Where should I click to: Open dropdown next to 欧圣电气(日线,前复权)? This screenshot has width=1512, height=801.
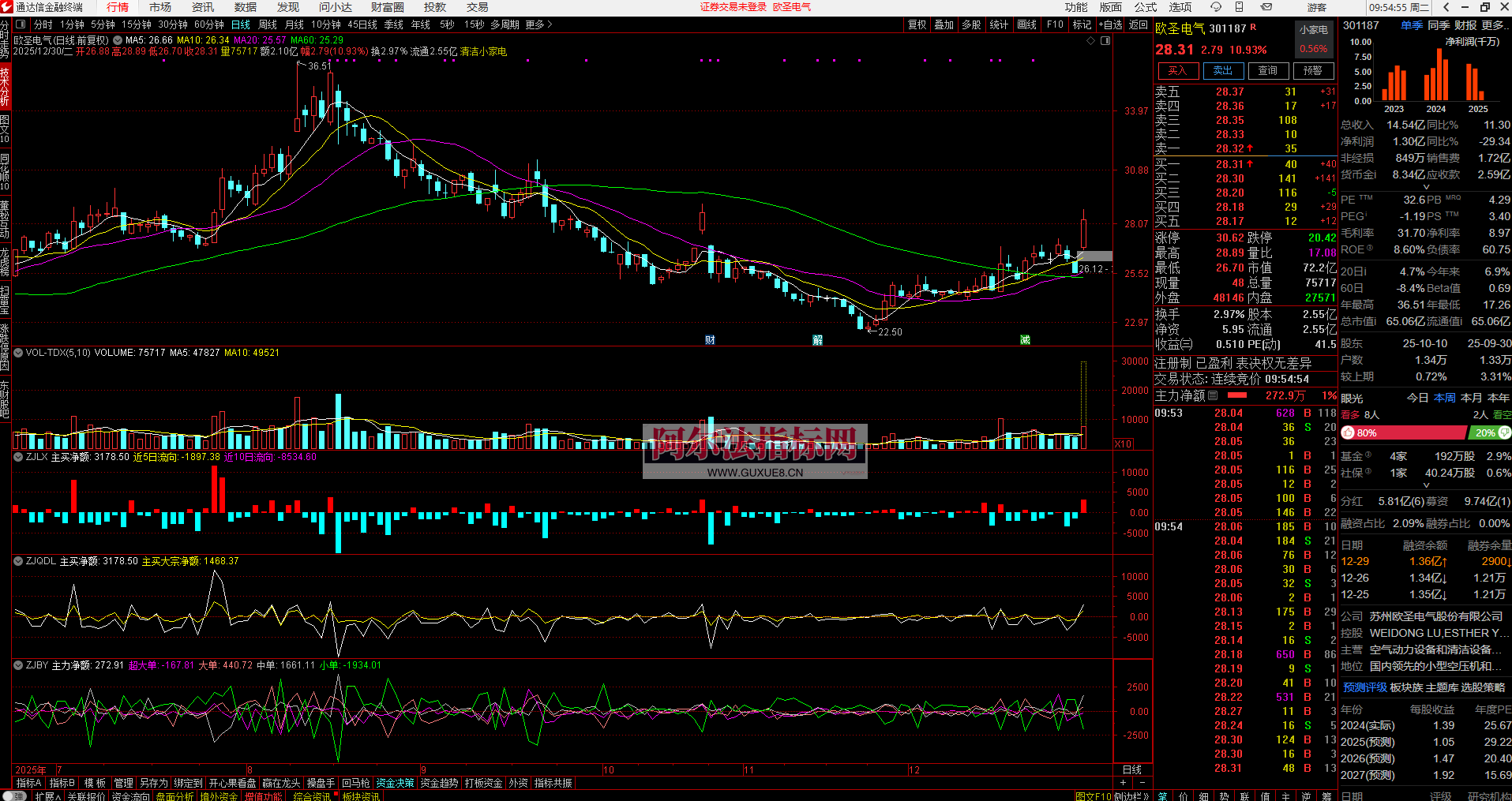coord(118,40)
